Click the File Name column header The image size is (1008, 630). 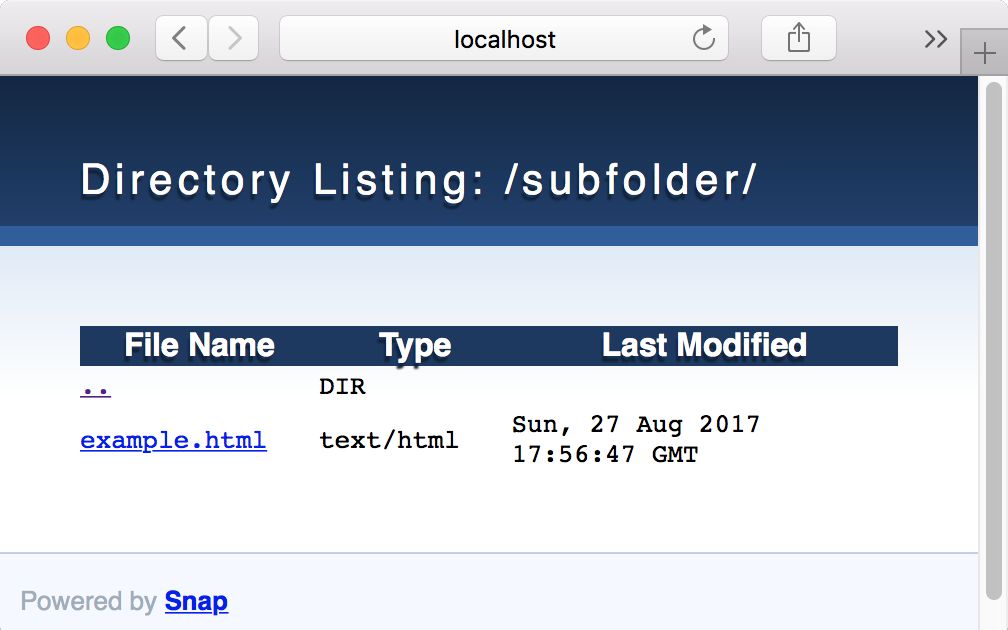click(199, 345)
